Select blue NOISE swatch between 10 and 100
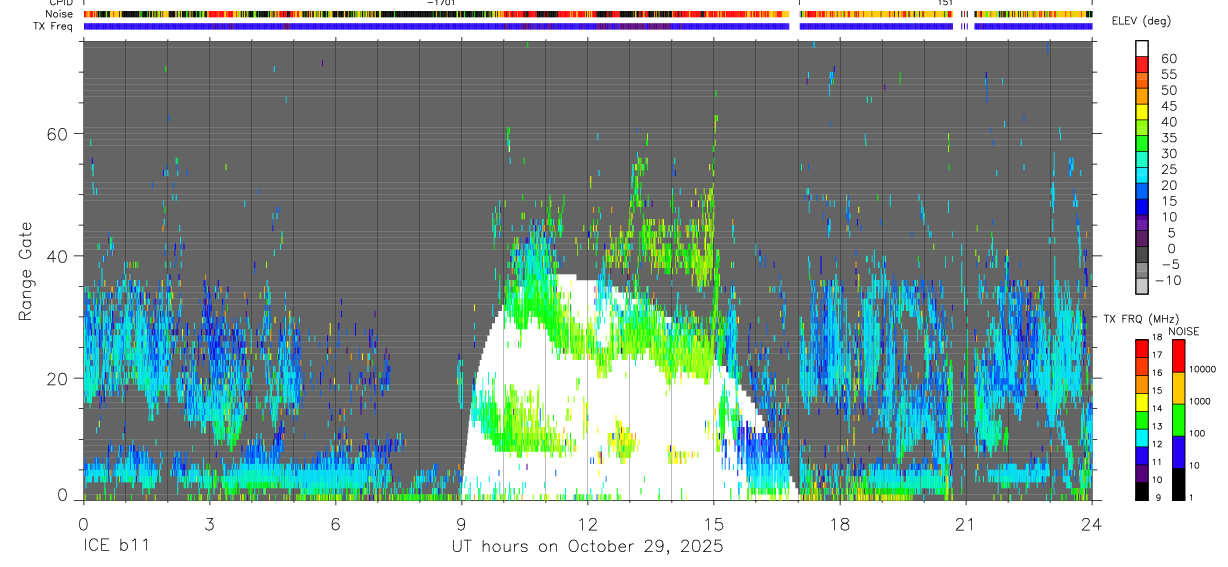Screen dimensions: 1228x567 (1178, 452)
